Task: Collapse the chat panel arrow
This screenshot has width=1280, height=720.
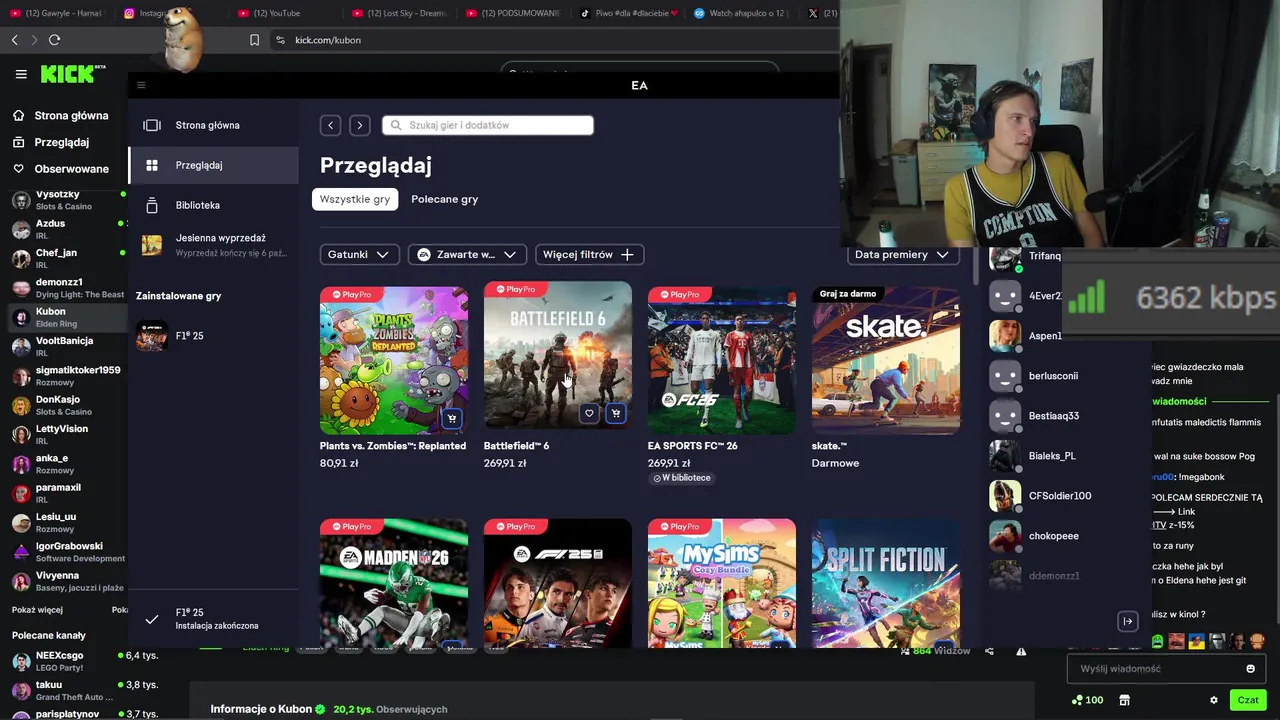Action: [1127, 621]
